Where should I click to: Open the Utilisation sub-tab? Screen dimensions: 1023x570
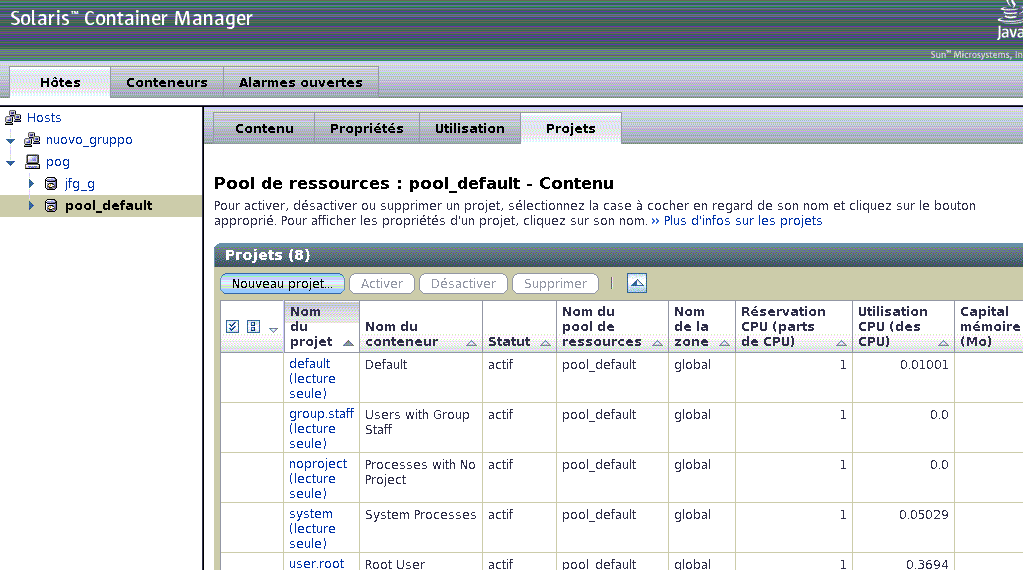coord(470,128)
